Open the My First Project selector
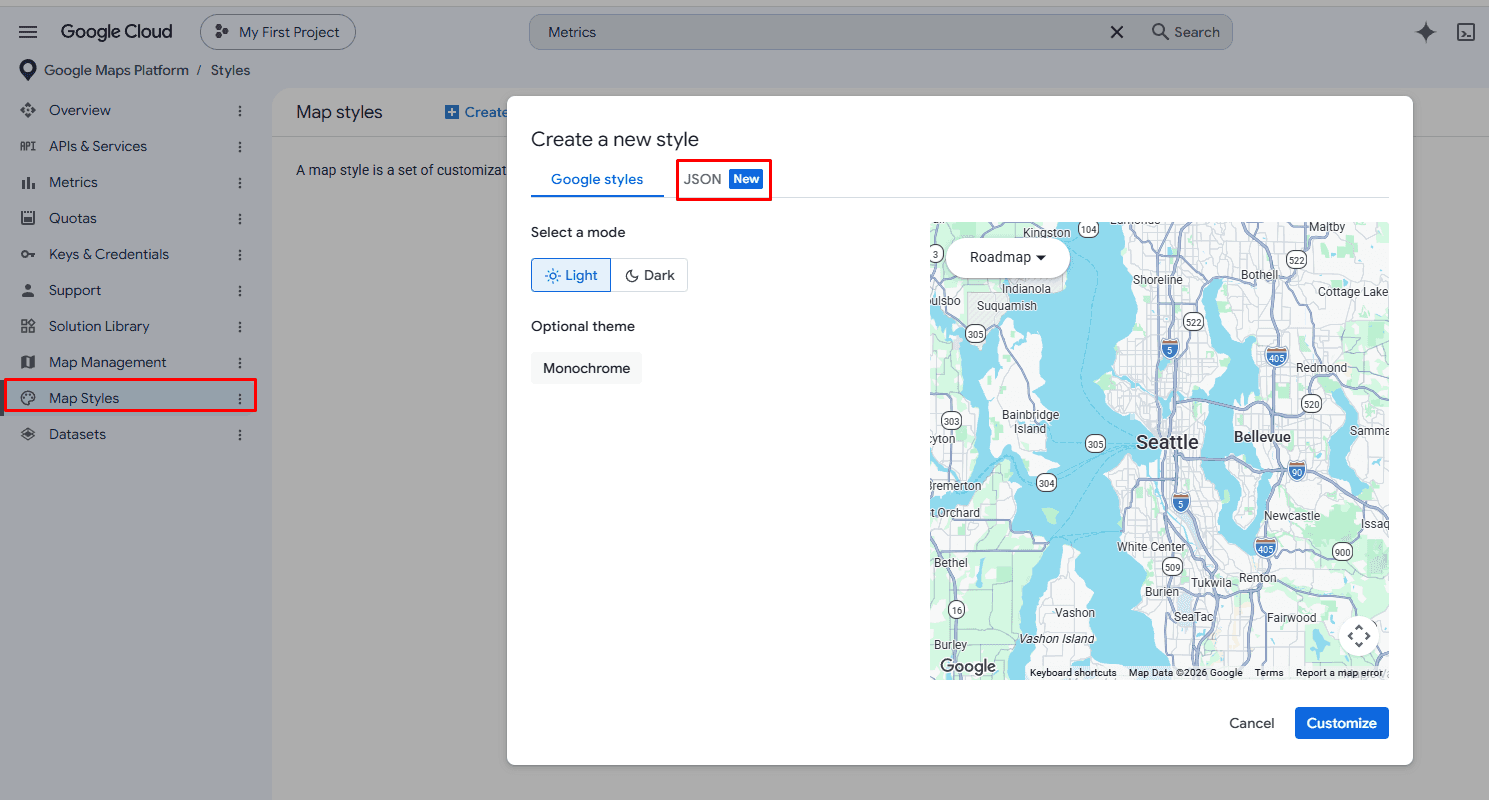The height and width of the screenshot is (800, 1489). click(x=278, y=32)
